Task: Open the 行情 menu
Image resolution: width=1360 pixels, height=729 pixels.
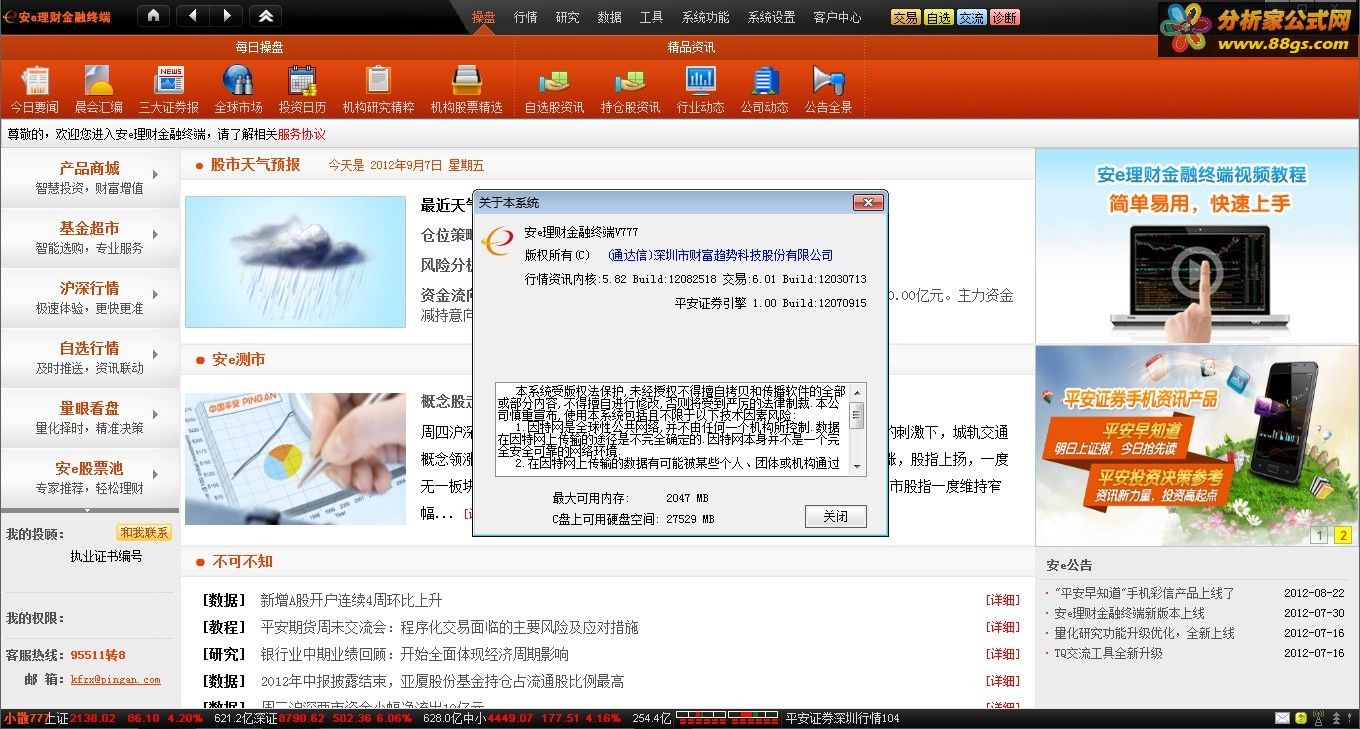Action: (x=526, y=17)
